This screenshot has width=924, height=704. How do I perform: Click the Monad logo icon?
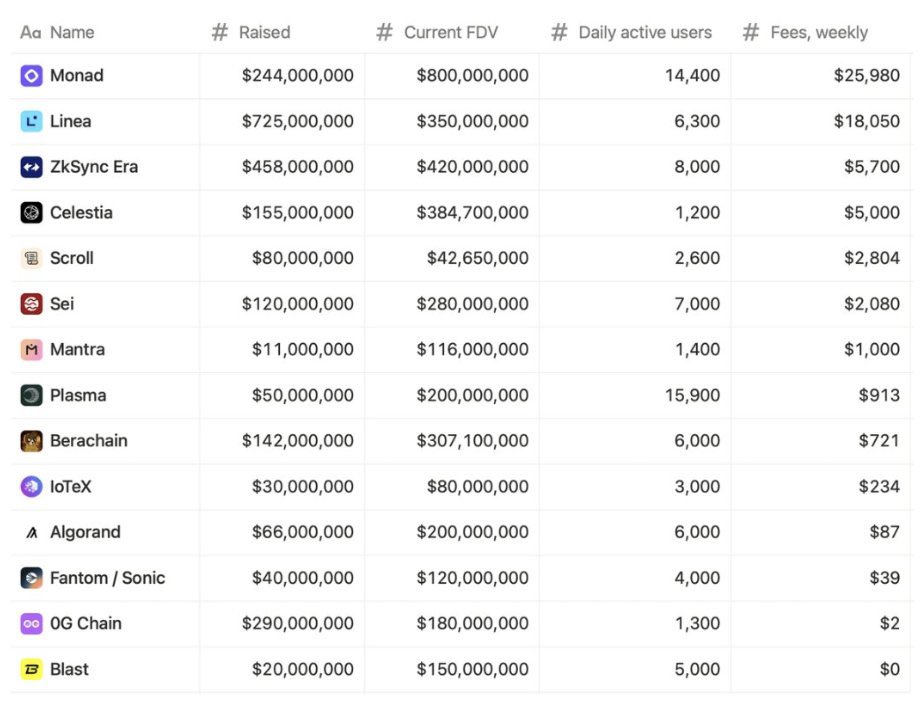(31, 75)
